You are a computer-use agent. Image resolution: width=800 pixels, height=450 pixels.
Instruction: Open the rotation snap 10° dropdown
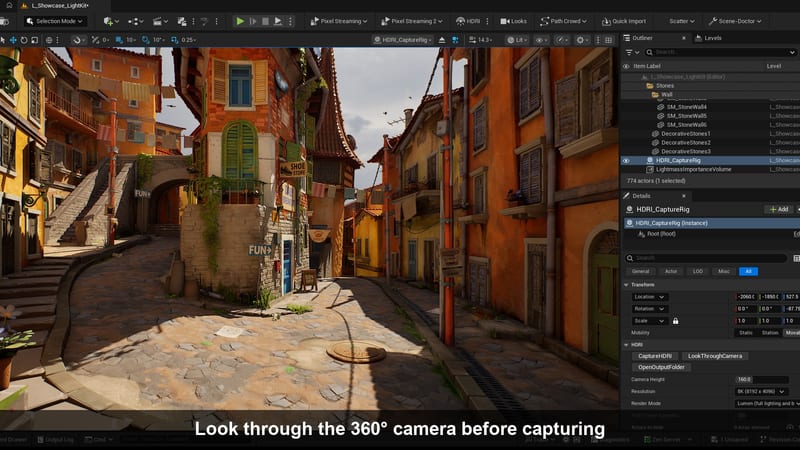pyautogui.click(x=159, y=39)
